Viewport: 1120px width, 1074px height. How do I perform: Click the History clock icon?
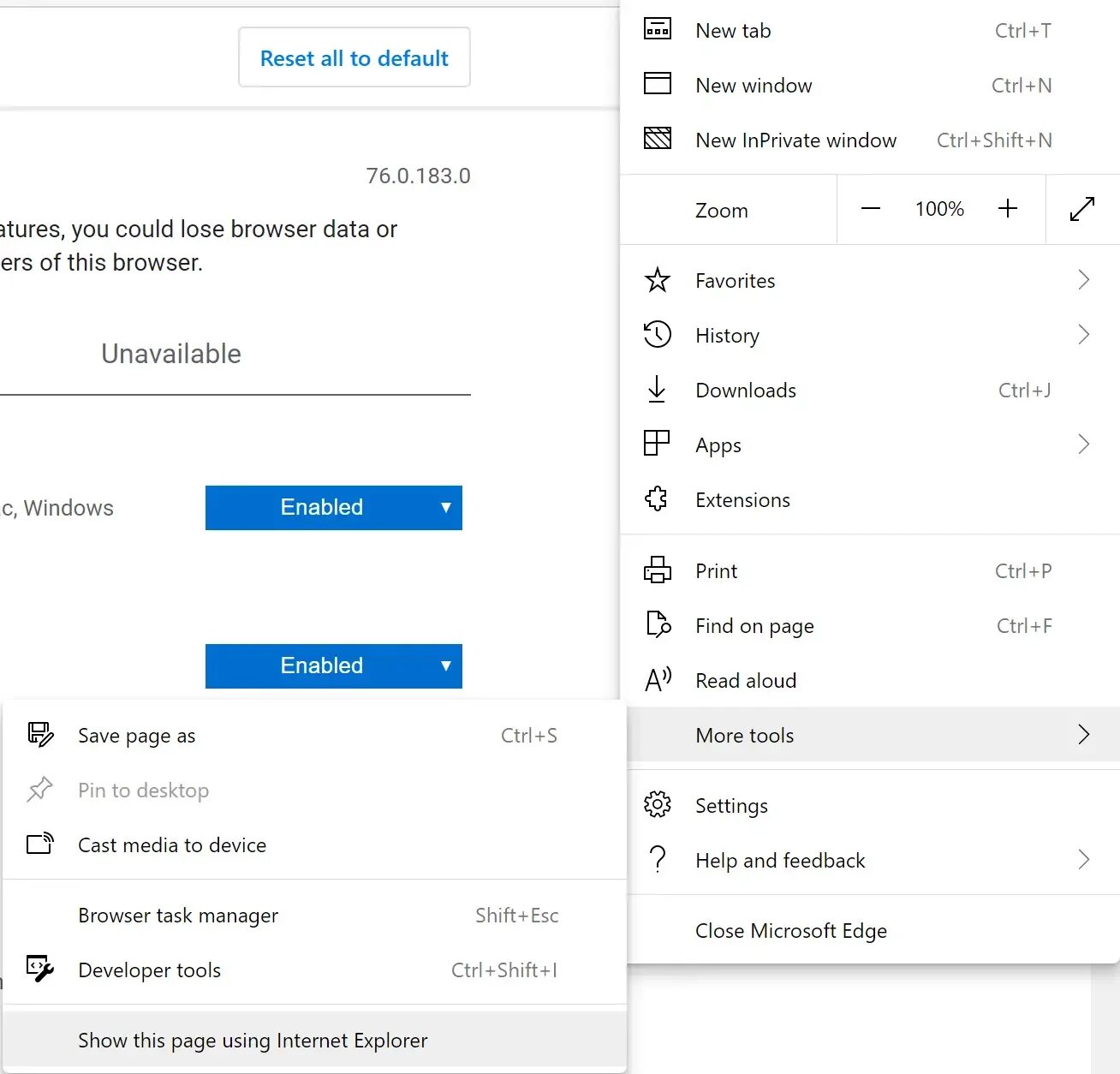[x=658, y=335]
